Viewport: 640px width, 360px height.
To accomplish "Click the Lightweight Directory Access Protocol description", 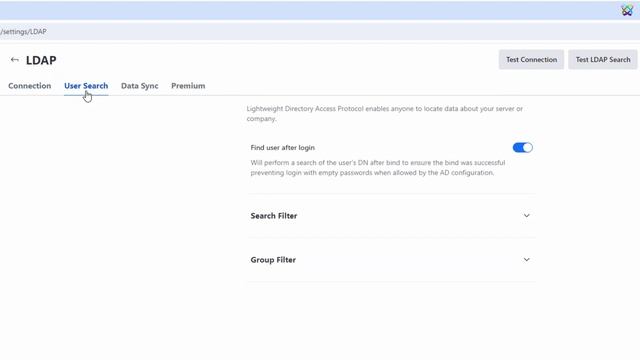I will coord(384,113).
